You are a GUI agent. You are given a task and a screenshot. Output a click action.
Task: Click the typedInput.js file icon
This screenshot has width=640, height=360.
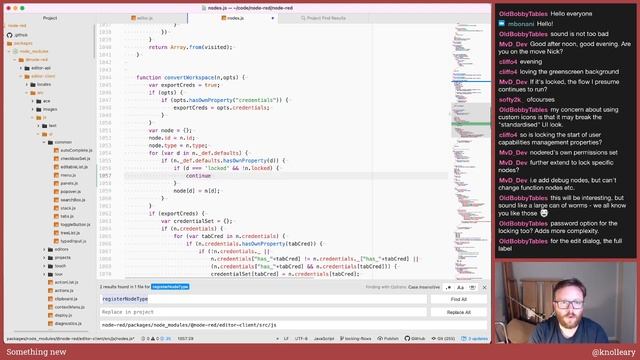57,241
